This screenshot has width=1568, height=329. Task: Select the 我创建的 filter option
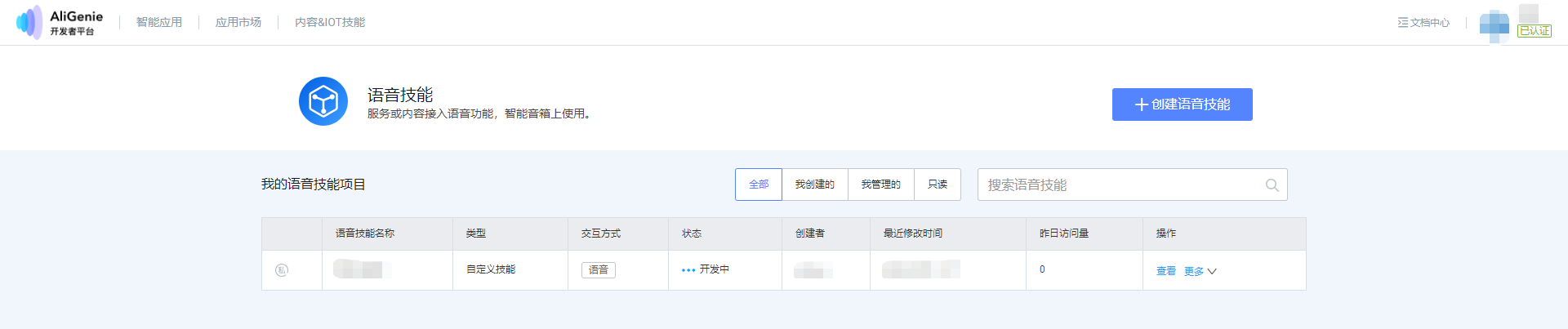[815, 185]
